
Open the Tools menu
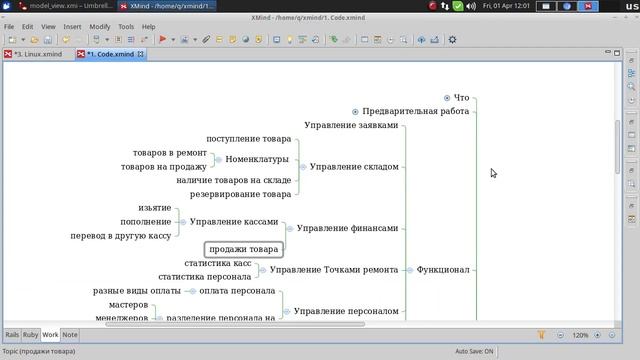pos(126,27)
